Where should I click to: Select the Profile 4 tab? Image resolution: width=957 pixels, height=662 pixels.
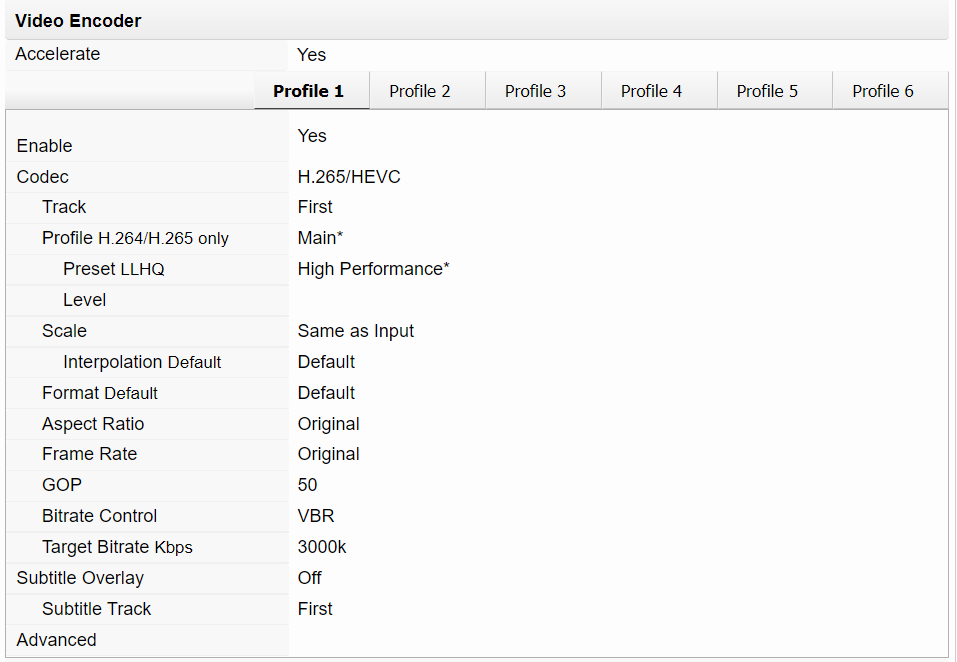(651, 91)
